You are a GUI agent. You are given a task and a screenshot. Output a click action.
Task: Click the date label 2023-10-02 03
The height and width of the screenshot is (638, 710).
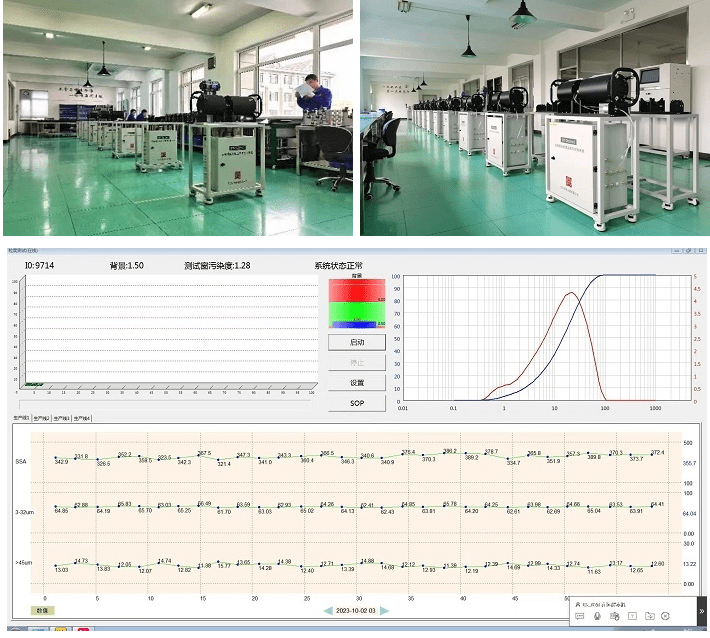[356, 610]
